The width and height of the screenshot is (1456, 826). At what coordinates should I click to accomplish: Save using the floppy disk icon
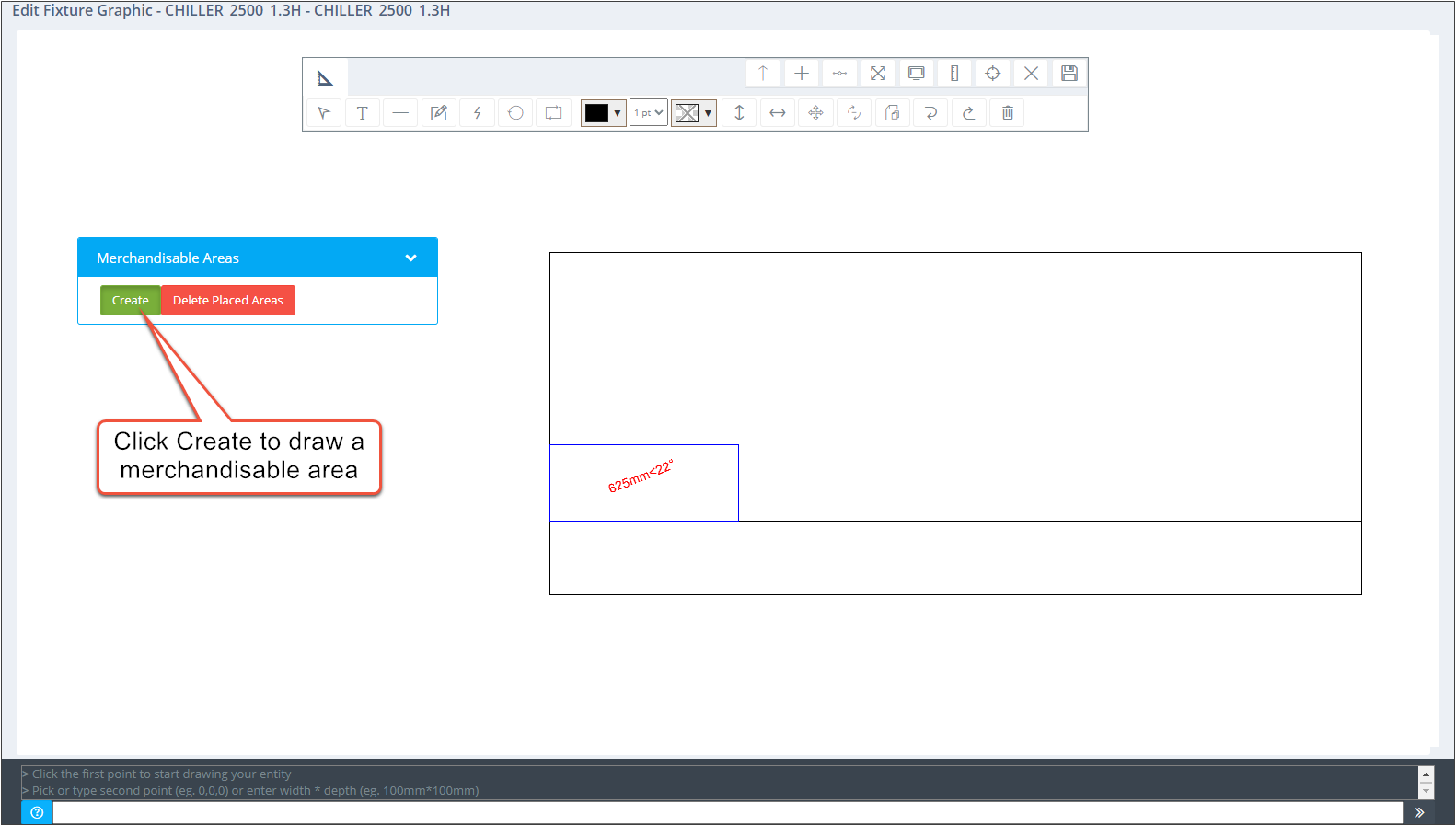point(1069,74)
